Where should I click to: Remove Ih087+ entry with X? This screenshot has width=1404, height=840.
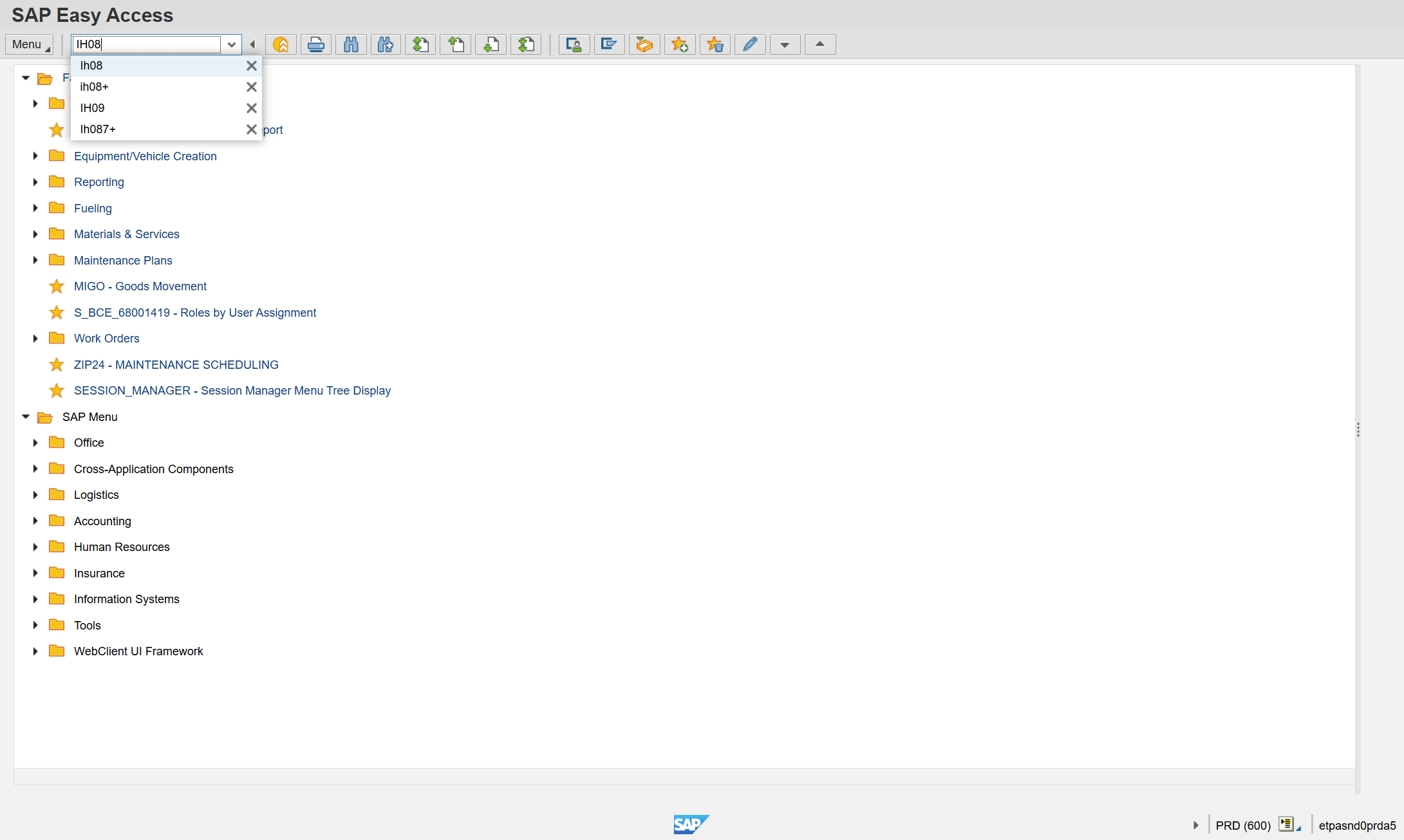252,129
